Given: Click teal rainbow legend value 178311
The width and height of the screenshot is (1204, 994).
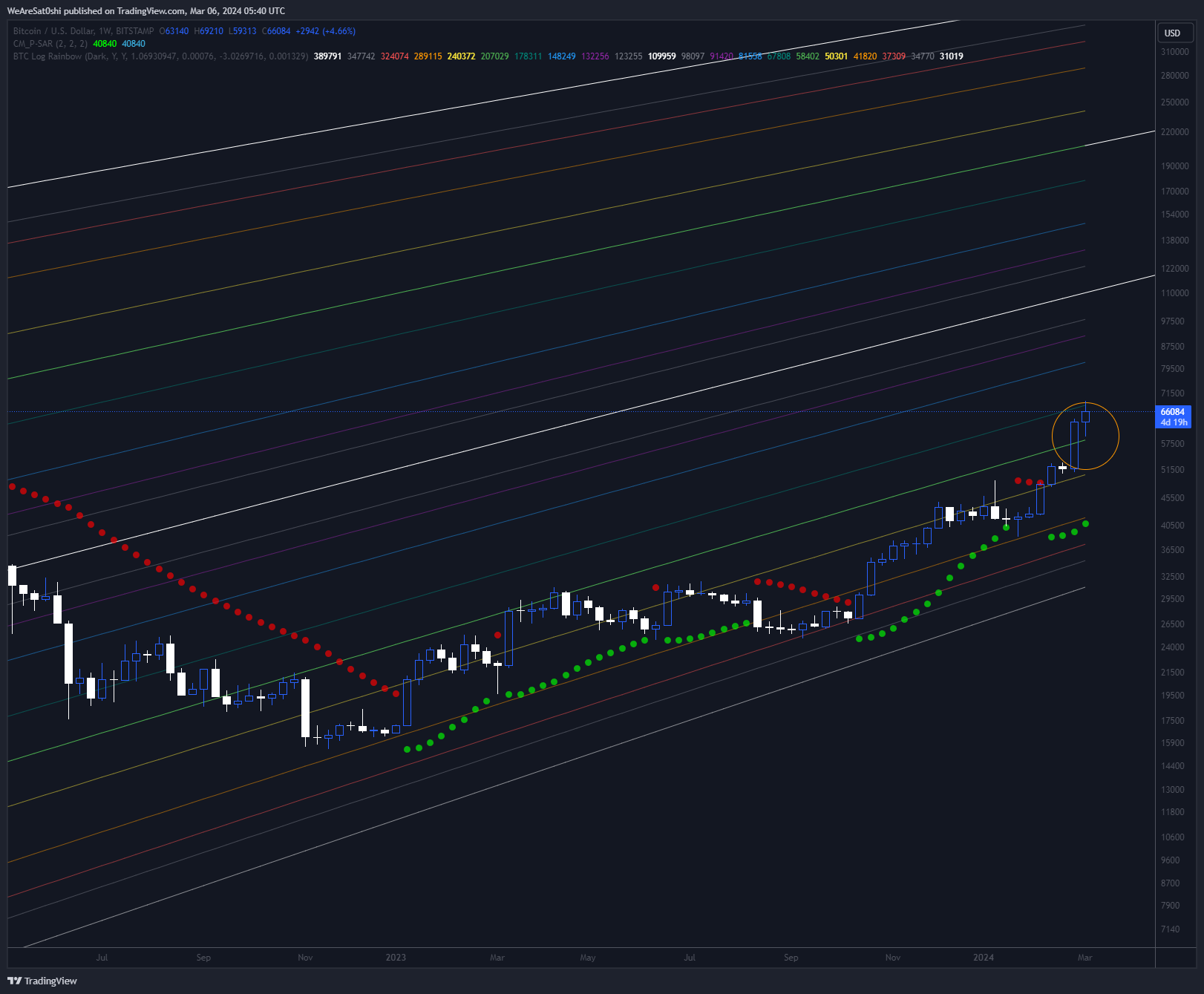Looking at the screenshot, I should (x=528, y=56).
